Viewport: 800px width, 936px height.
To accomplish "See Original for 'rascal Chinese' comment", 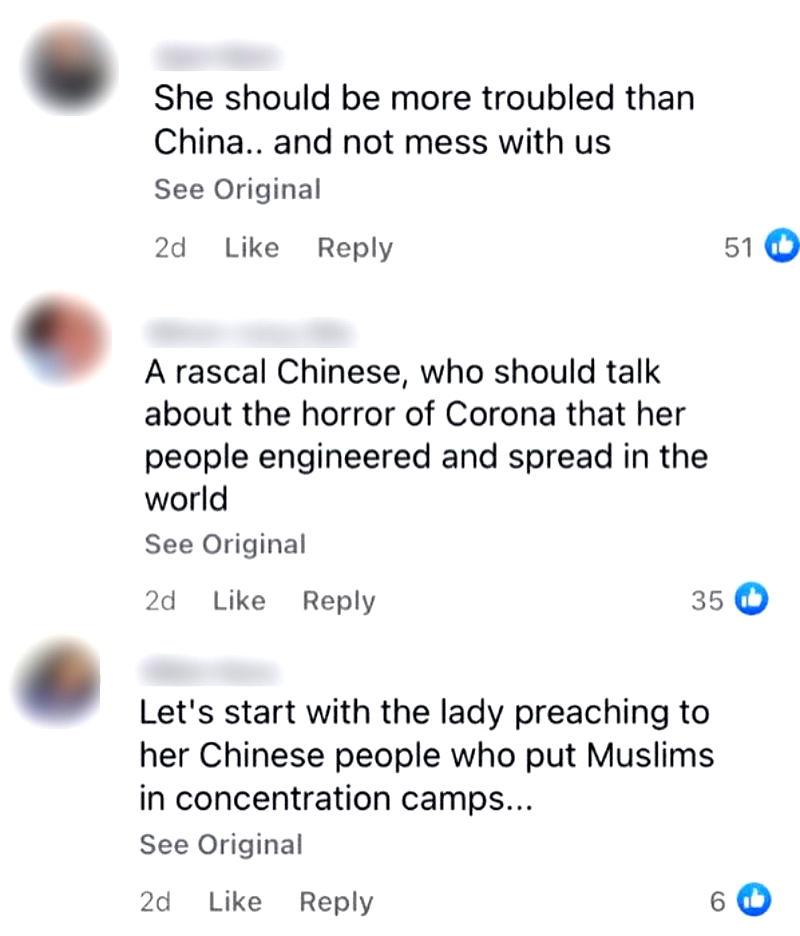I will (225, 544).
